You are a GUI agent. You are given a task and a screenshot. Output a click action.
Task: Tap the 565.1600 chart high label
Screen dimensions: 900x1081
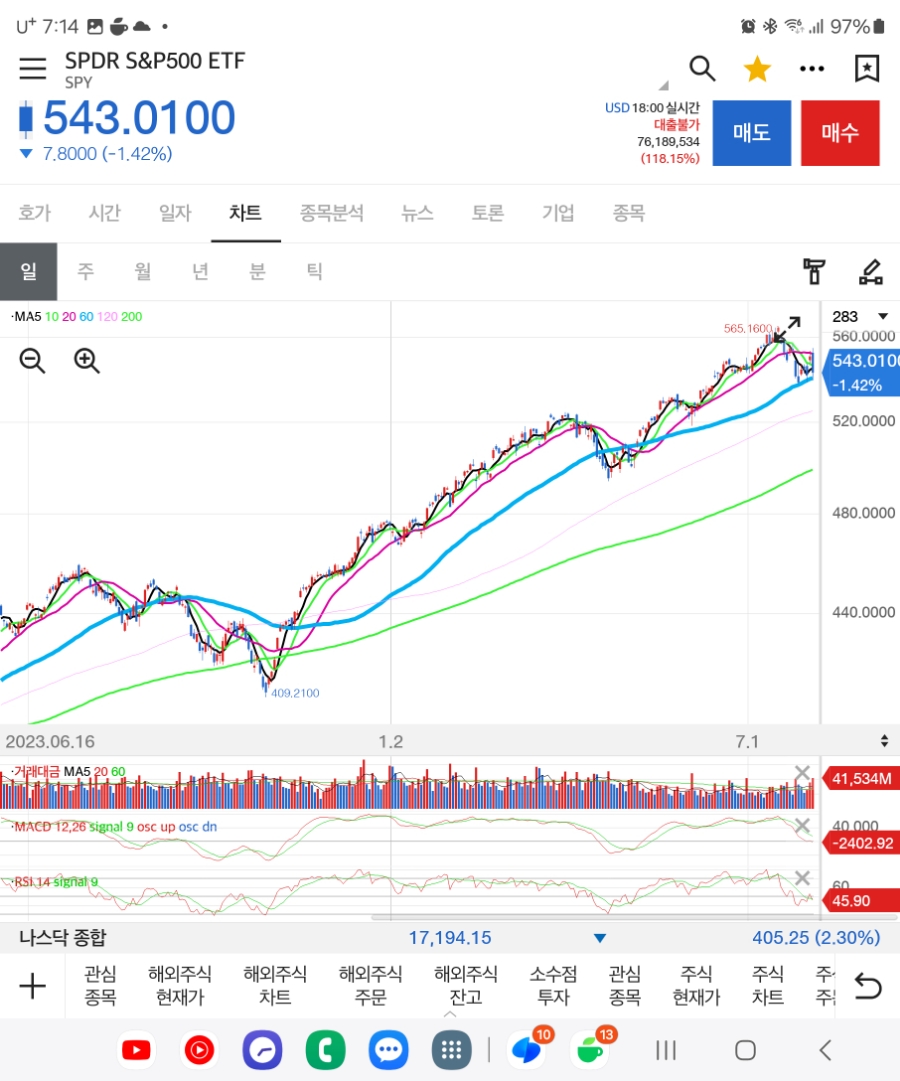pyautogui.click(x=748, y=328)
